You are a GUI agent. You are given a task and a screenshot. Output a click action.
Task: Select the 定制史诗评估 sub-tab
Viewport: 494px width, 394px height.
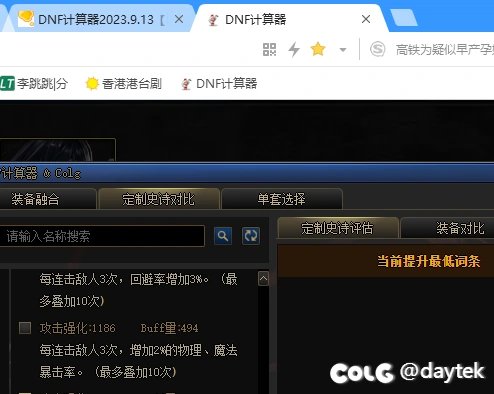click(338, 228)
